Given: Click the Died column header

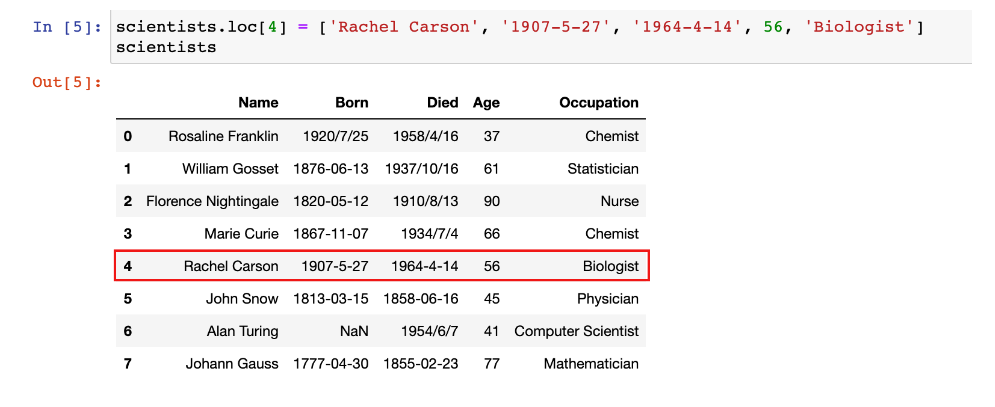Looking at the screenshot, I should (442, 102).
